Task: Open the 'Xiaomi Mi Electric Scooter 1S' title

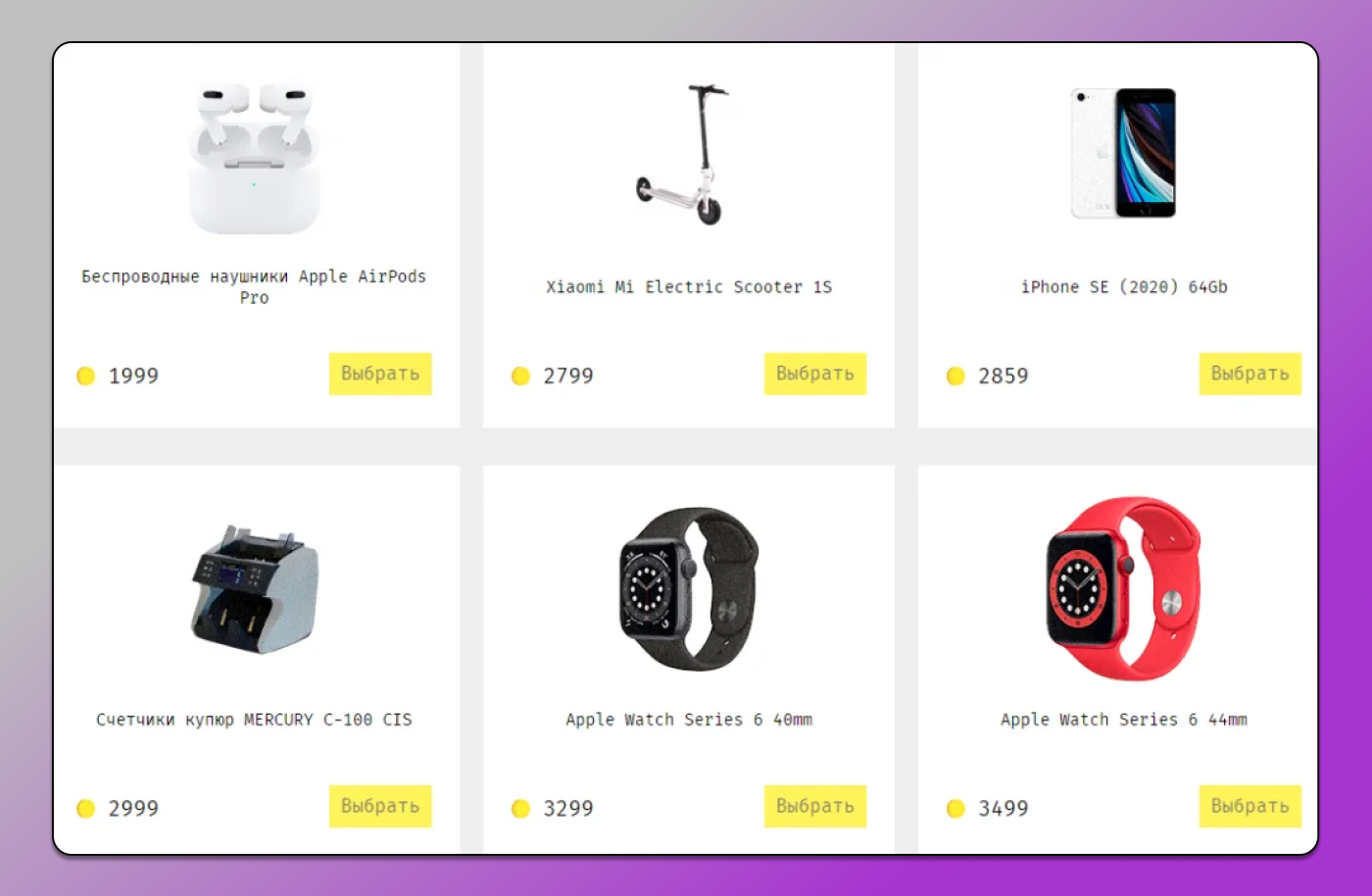Action: (689, 287)
